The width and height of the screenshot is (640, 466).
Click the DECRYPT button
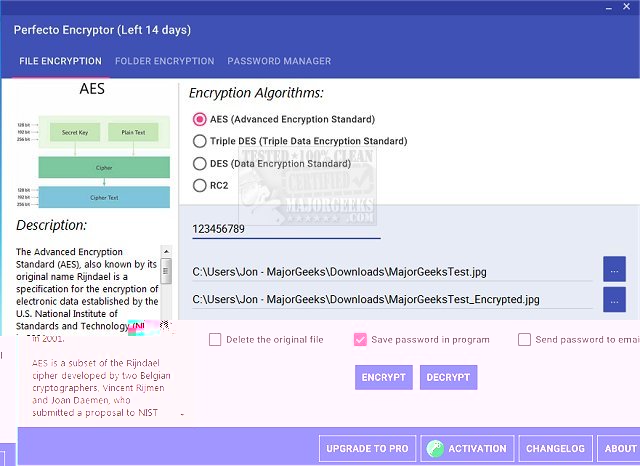click(449, 377)
